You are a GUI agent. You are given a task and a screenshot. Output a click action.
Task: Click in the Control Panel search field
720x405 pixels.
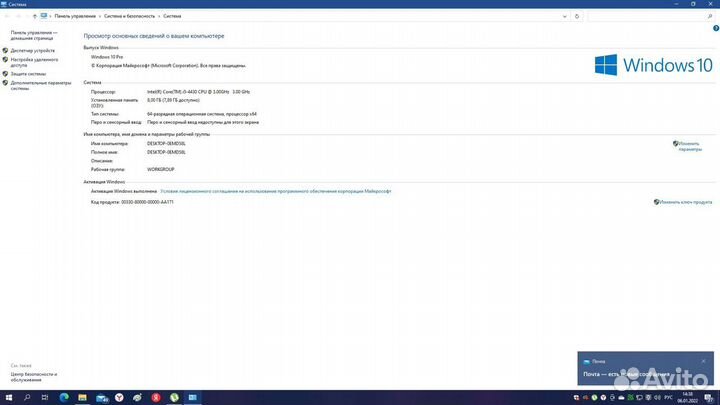coord(647,16)
